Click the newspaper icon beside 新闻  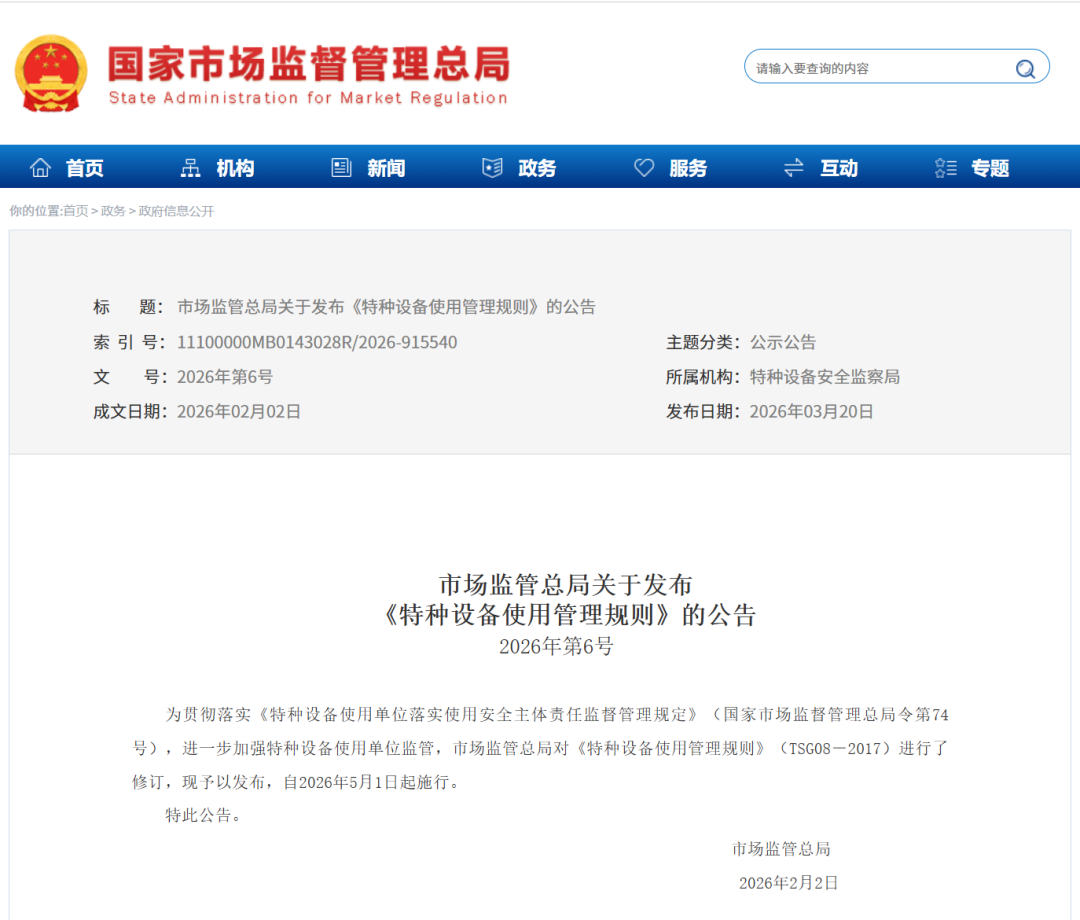[342, 167]
